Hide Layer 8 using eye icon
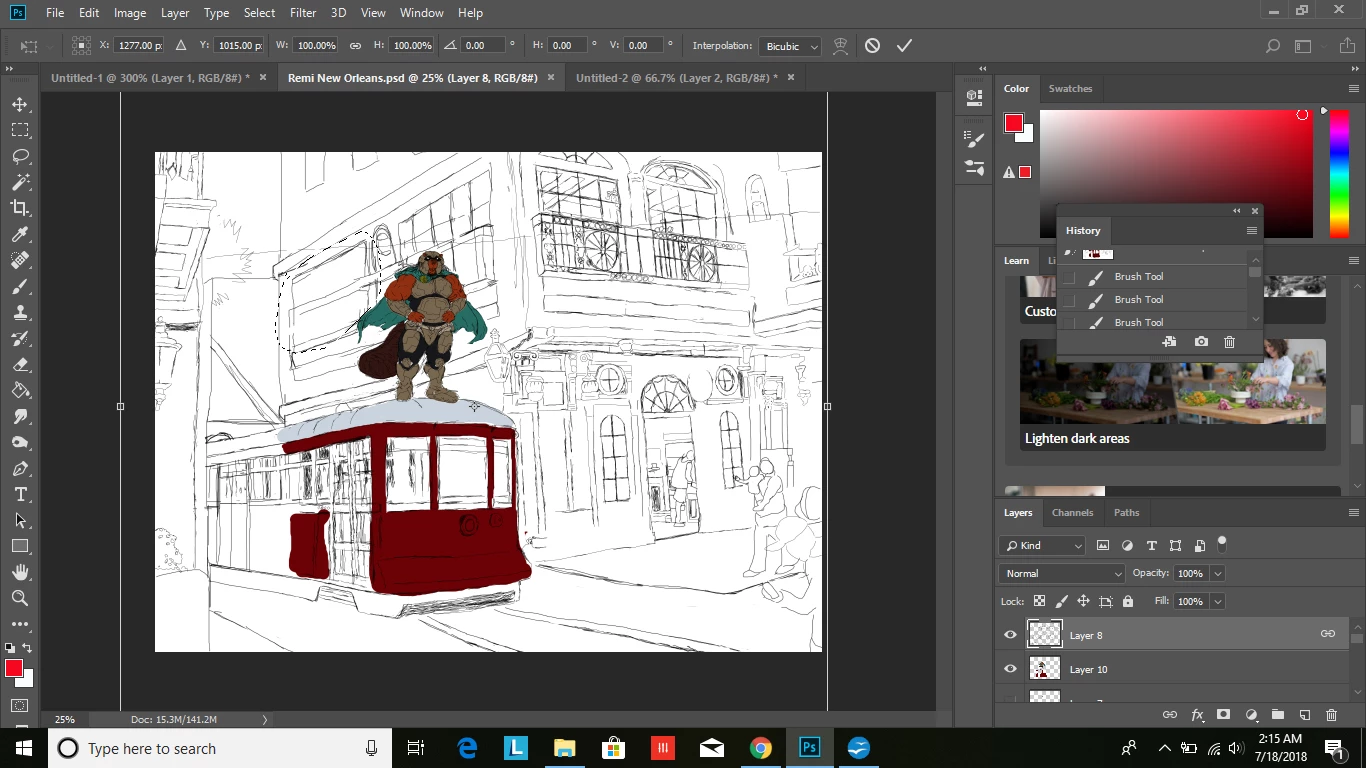 coord(1010,635)
